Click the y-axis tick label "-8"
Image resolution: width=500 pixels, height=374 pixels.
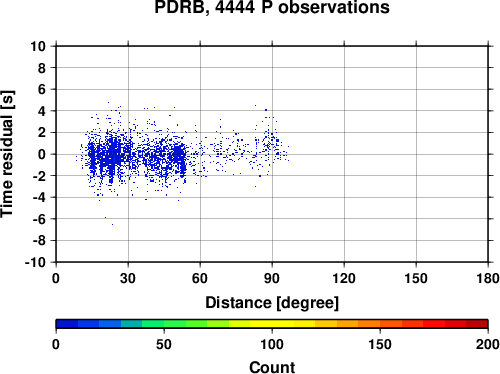coord(39,241)
